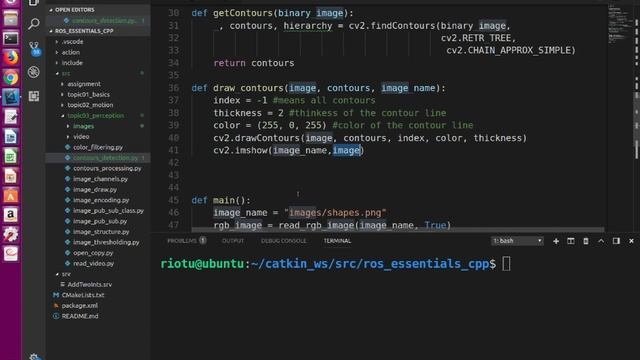Open LibreOffice Calc from dock
The image size is (640, 360).
tap(11, 156)
